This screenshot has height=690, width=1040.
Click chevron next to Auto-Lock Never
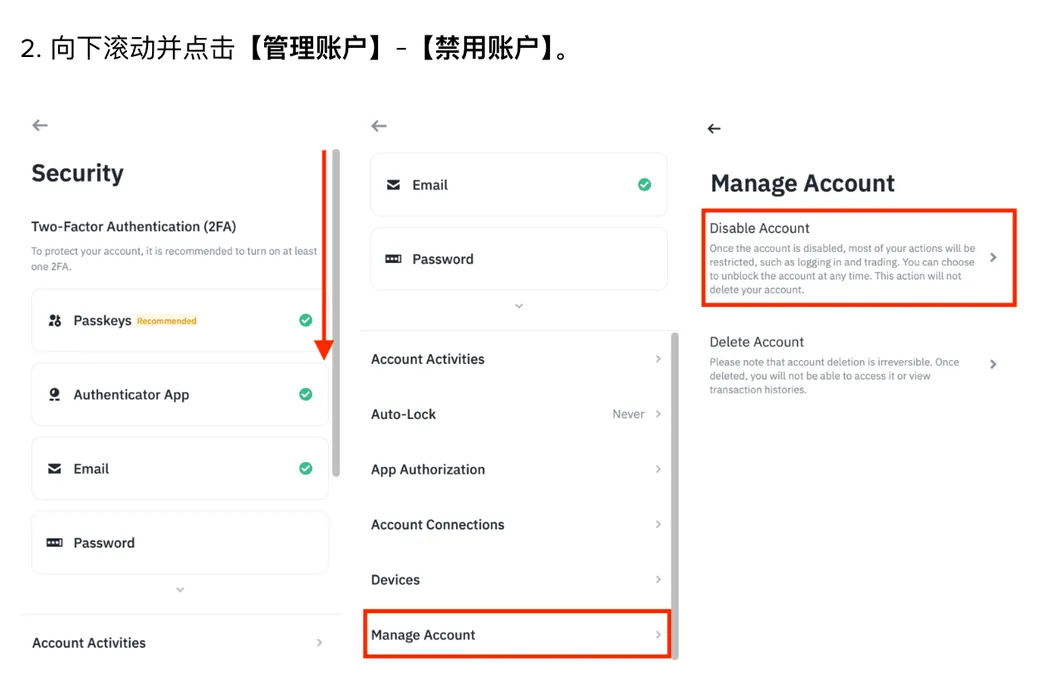coord(658,414)
